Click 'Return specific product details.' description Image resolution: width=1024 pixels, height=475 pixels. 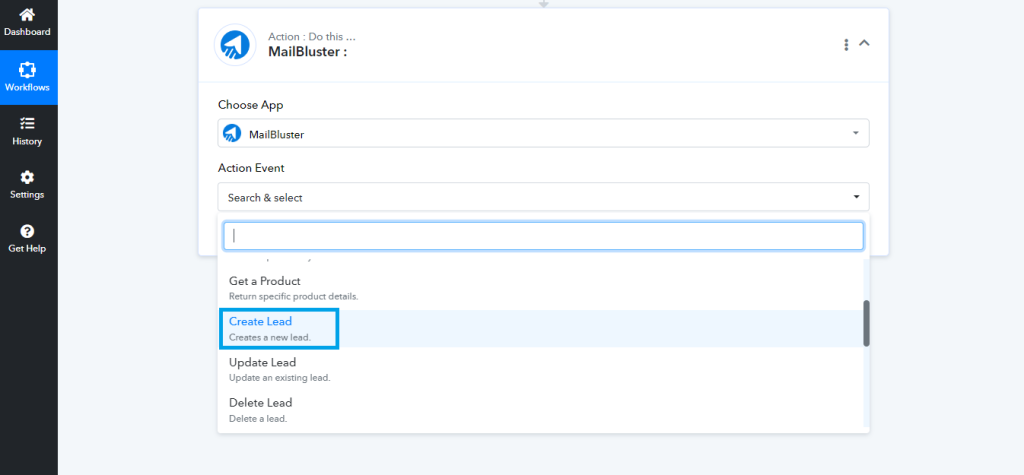[x=293, y=297]
